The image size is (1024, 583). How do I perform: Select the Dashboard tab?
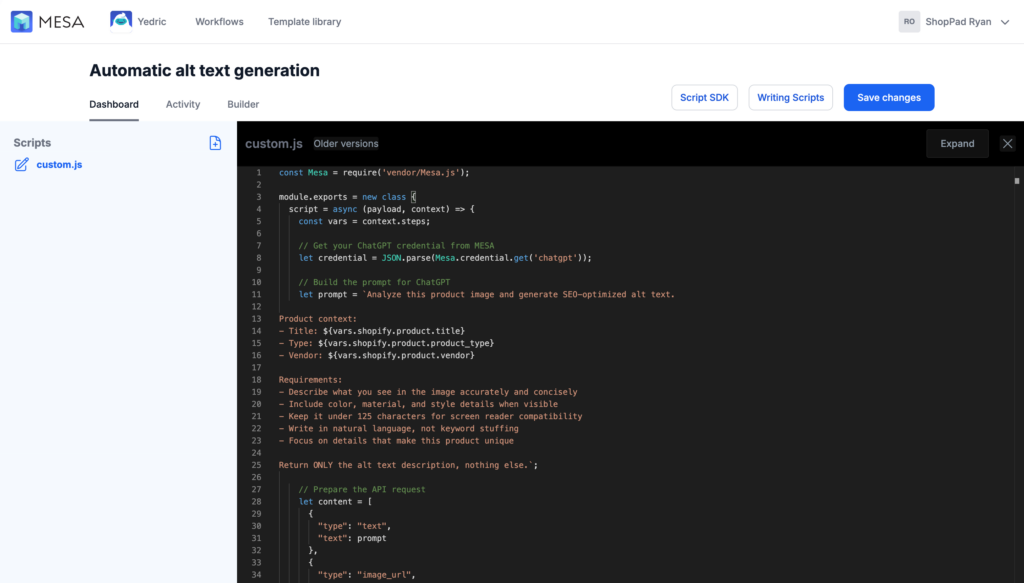113,104
